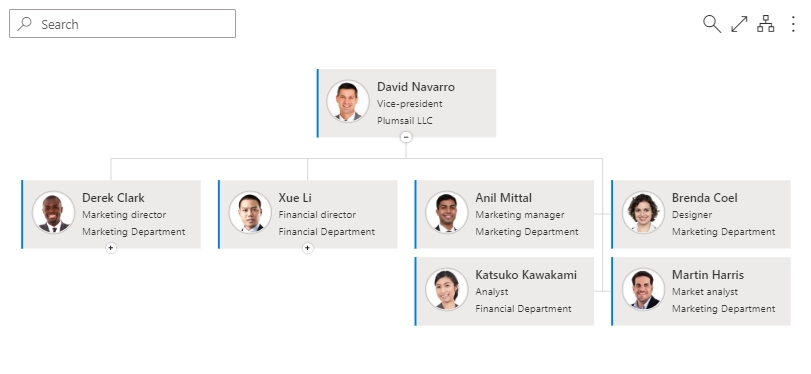
Task: Toggle full screen with the diagonal arrows icon
Action: click(739, 24)
